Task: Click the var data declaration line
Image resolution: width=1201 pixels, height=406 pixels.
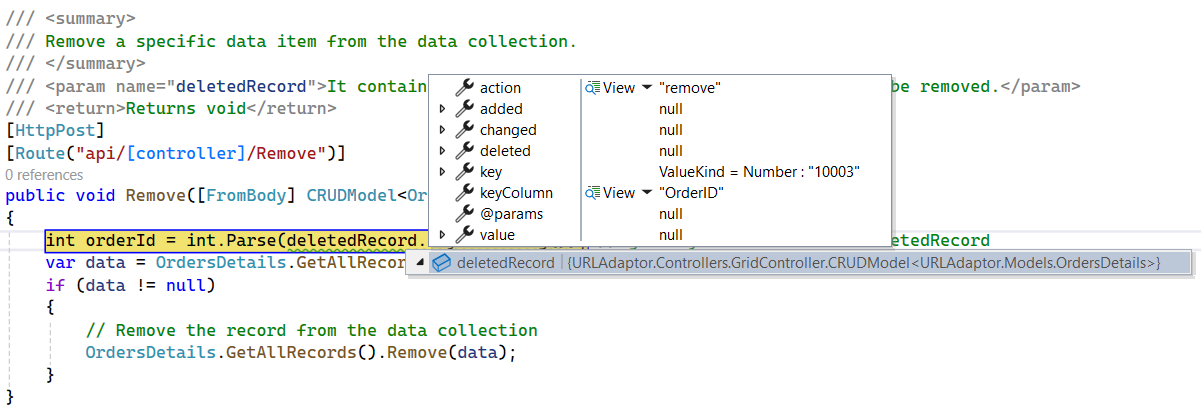Action: coord(224,263)
